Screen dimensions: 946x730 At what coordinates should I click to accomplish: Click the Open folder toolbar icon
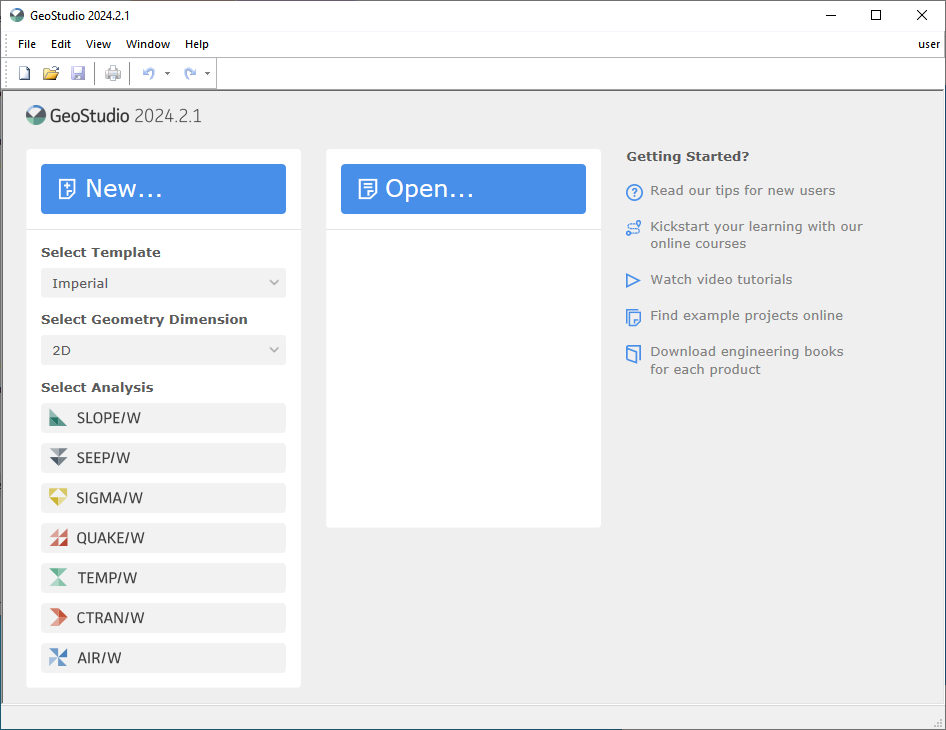pyautogui.click(x=51, y=74)
